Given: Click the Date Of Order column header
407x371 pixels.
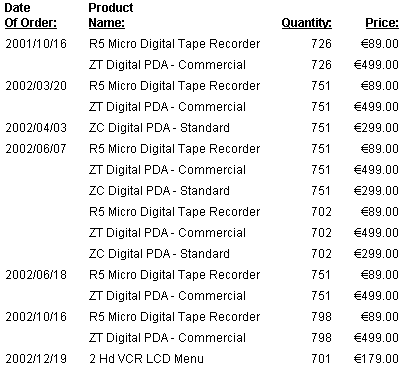Looking at the screenshot, I should tap(31, 15).
